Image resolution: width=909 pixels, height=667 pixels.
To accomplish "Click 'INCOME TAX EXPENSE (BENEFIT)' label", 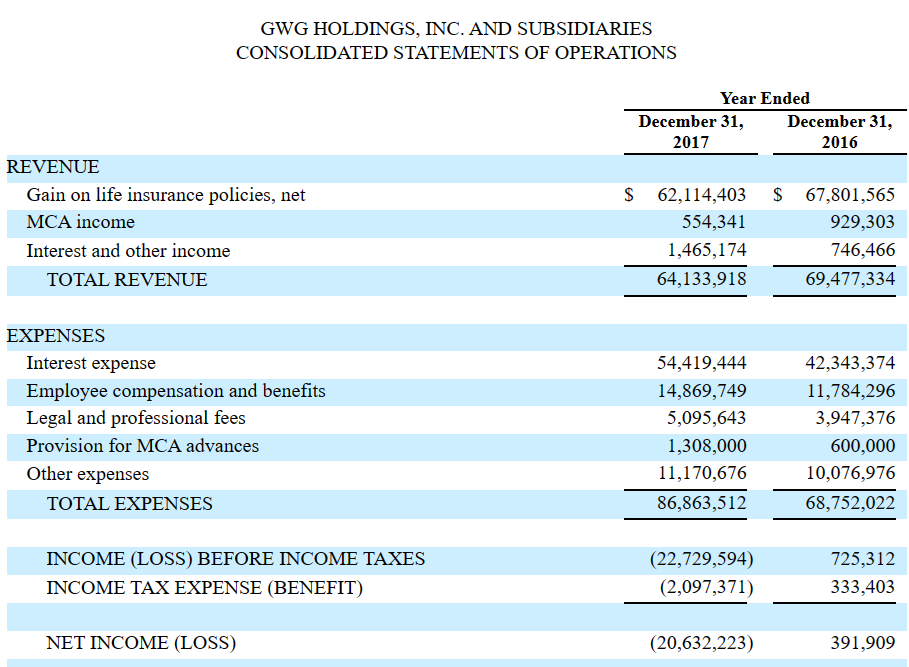I will [x=205, y=588].
